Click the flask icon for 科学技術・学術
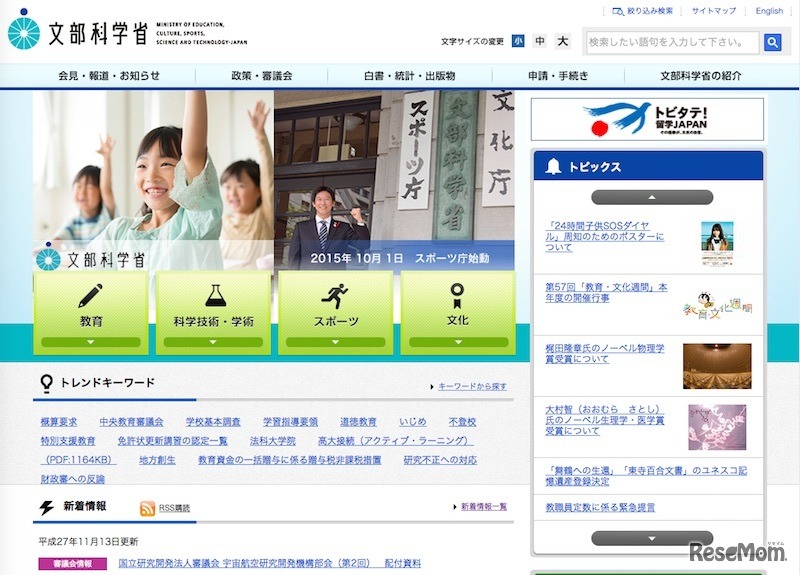 (x=215, y=296)
